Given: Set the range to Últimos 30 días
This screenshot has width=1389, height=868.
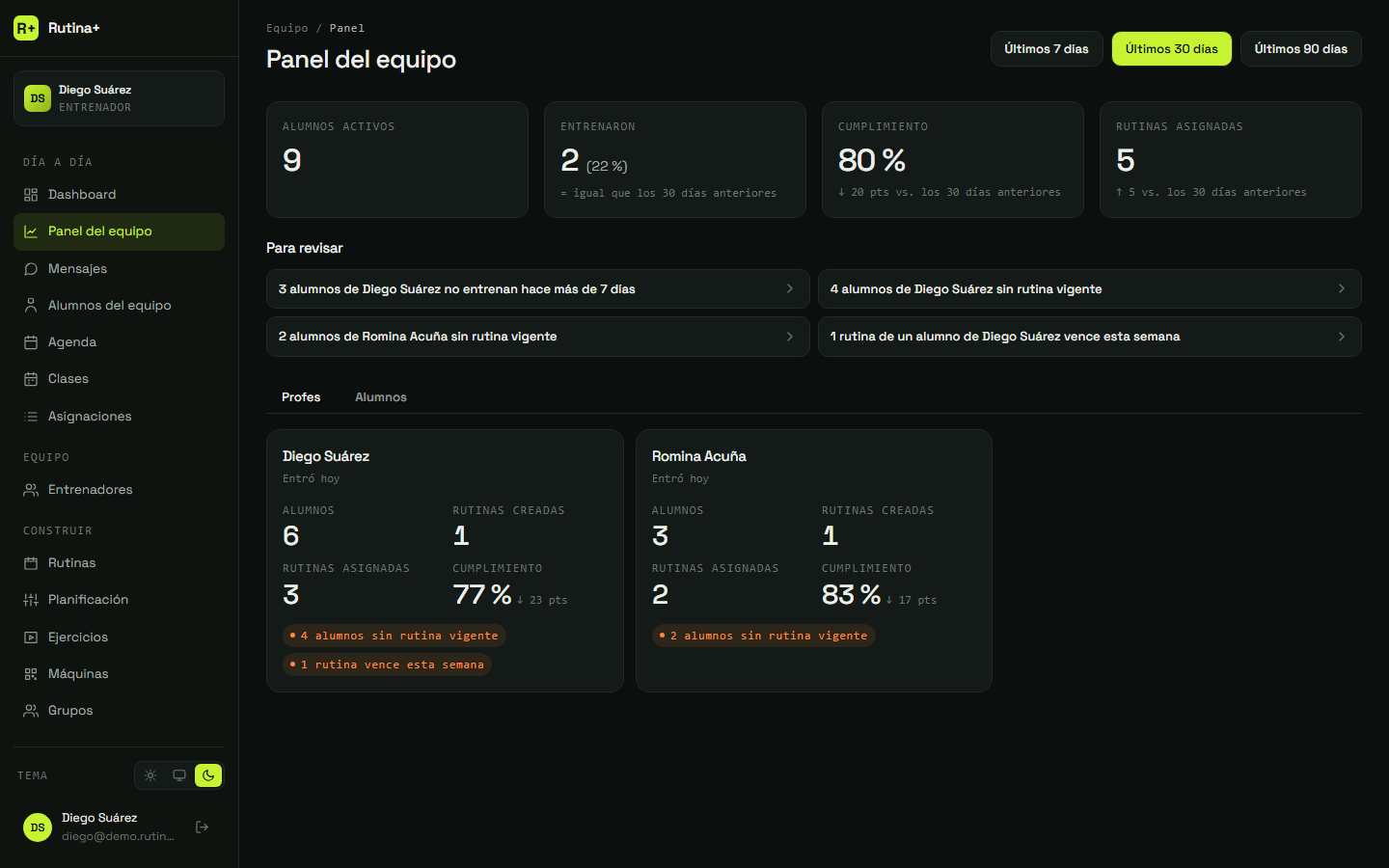Looking at the screenshot, I should click(x=1172, y=49).
